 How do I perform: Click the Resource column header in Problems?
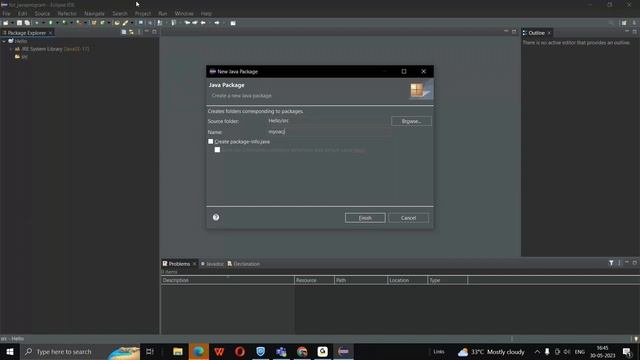tap(314, 280)
